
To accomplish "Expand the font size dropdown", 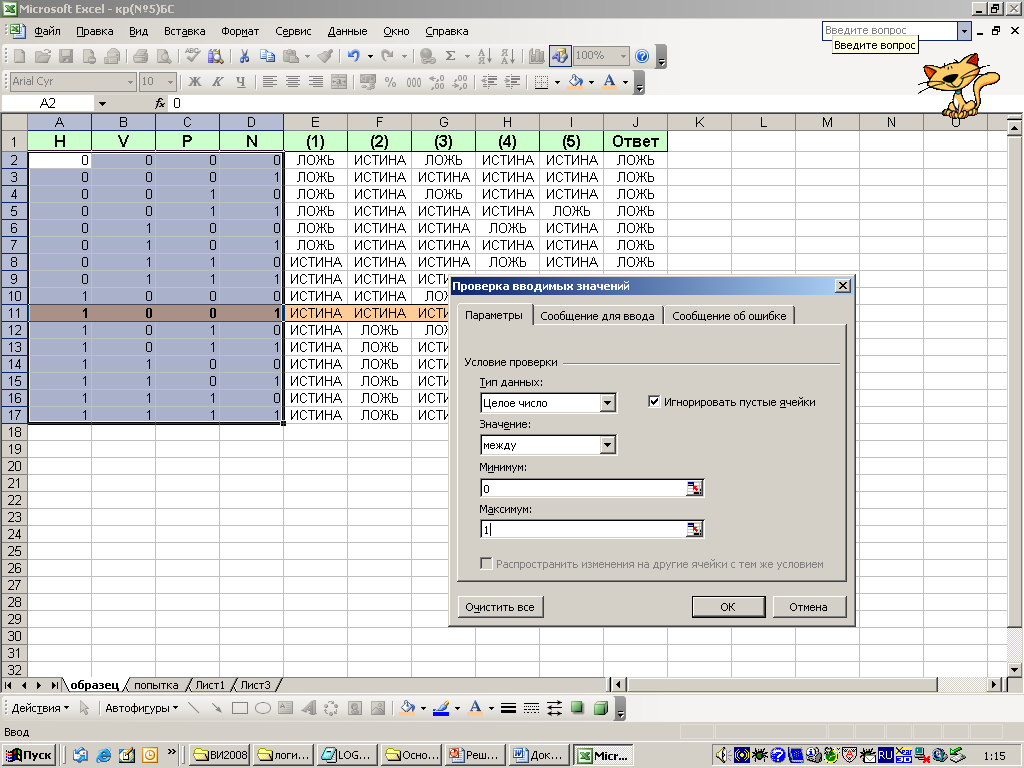I will coord(171,82).
